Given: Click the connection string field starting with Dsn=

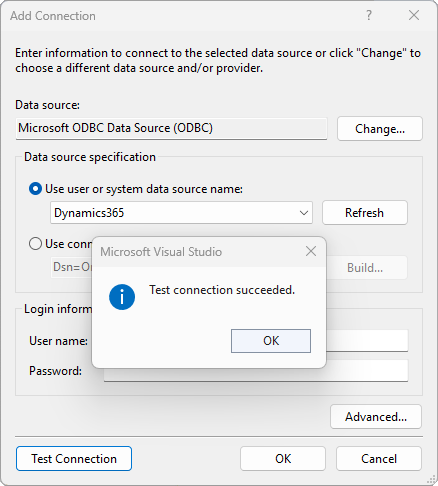Looking at the screenshot, I should point(71,267).
